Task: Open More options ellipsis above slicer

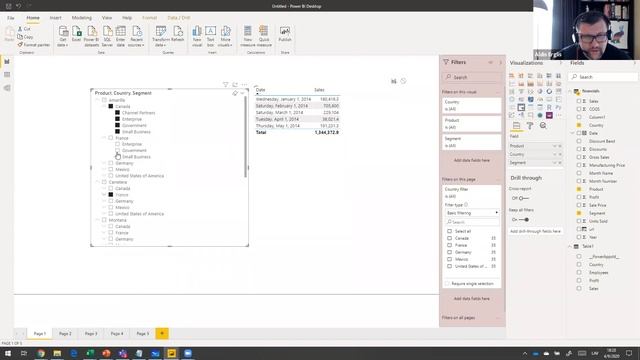Action: pos(244,84)
